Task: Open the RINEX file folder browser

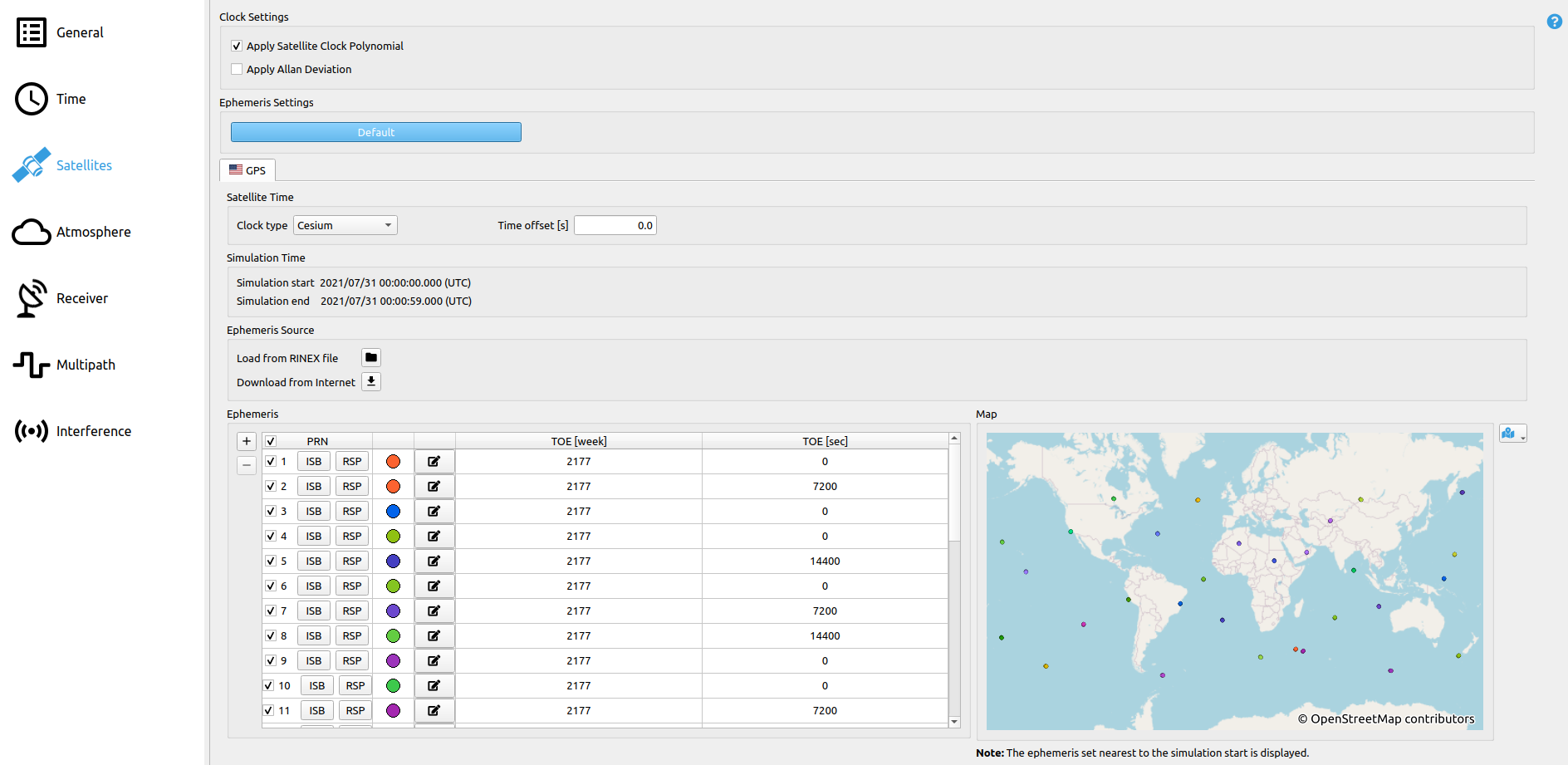Action: click(x=371, y=358)
